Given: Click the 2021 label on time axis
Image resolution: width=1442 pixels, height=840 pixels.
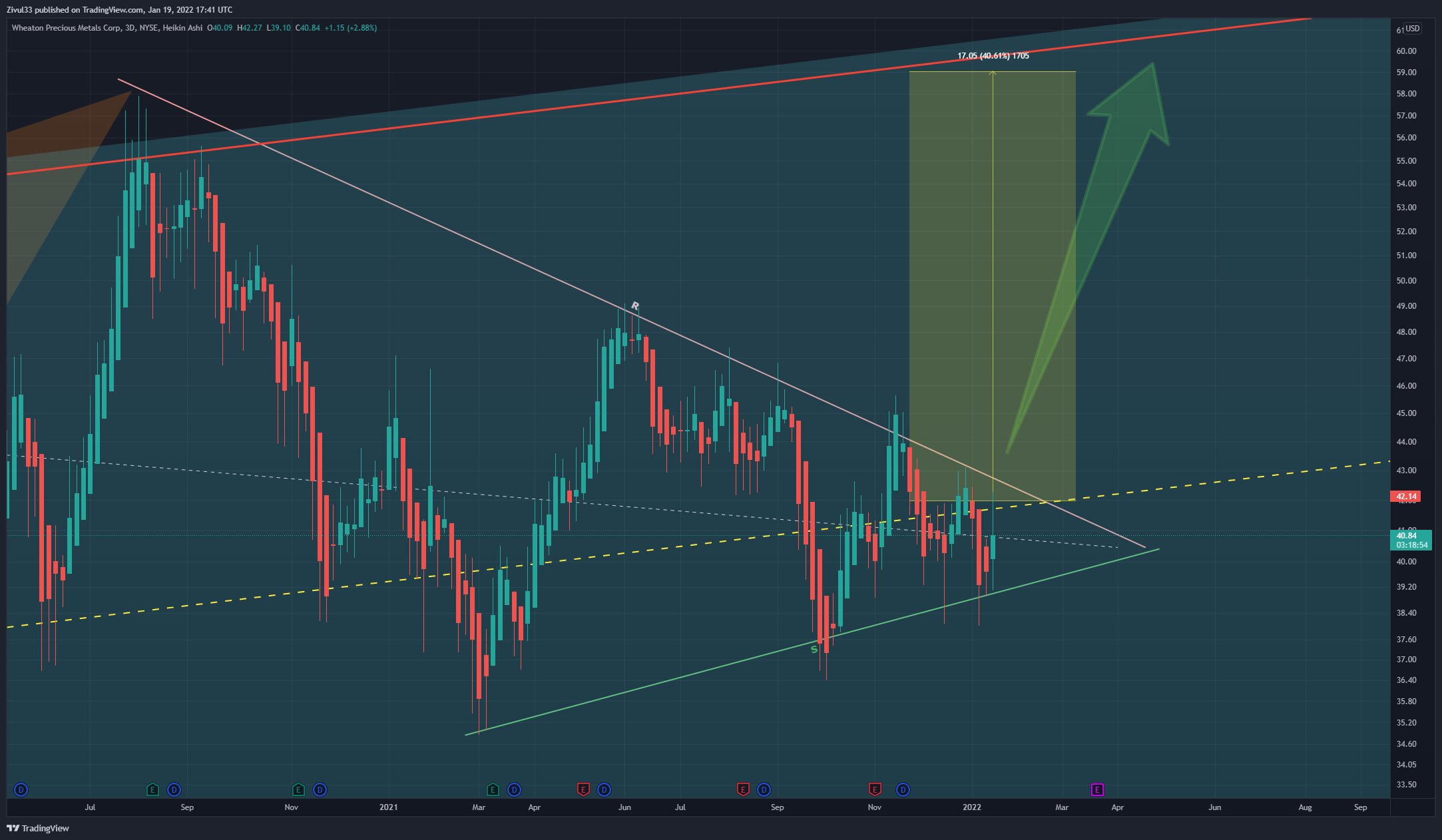Looking at the screenshot, I should coord(389,807).
